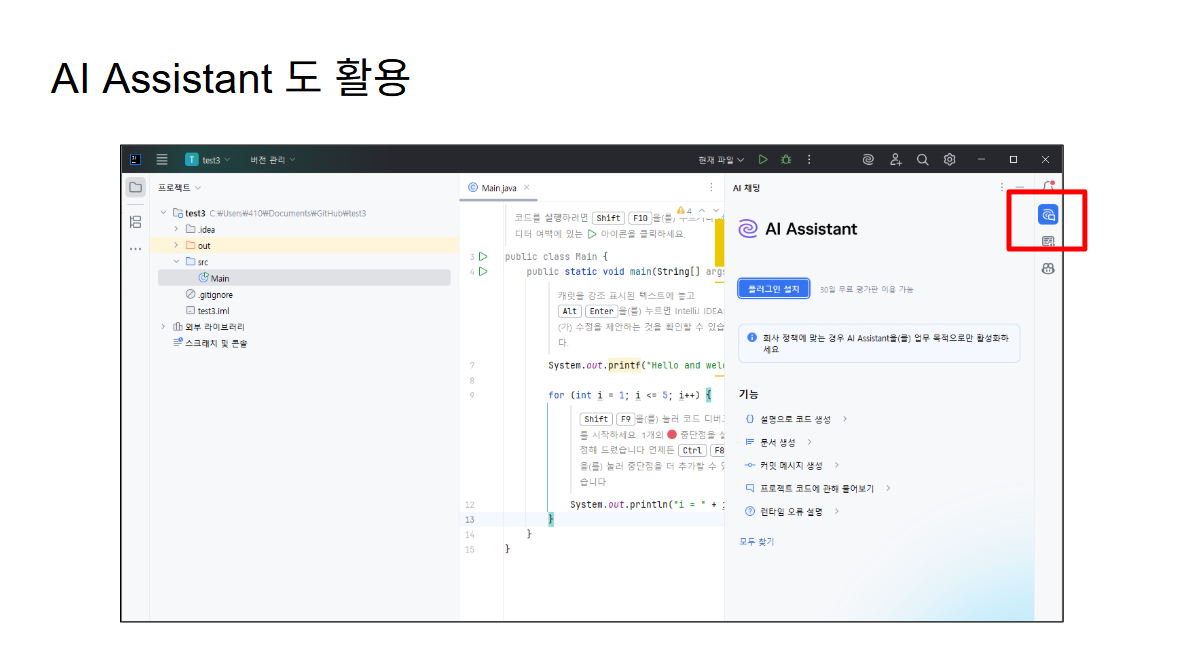Collapse the test3 root folder
This screenshot has width=1182, height=654.
click(164, 213)
